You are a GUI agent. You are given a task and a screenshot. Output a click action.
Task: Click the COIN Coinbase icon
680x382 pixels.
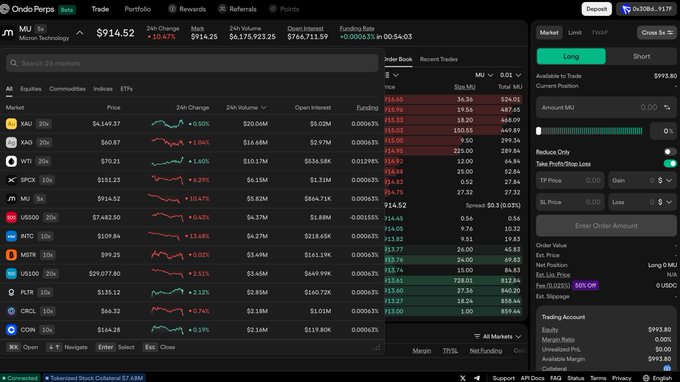click(x=11, y=330)
